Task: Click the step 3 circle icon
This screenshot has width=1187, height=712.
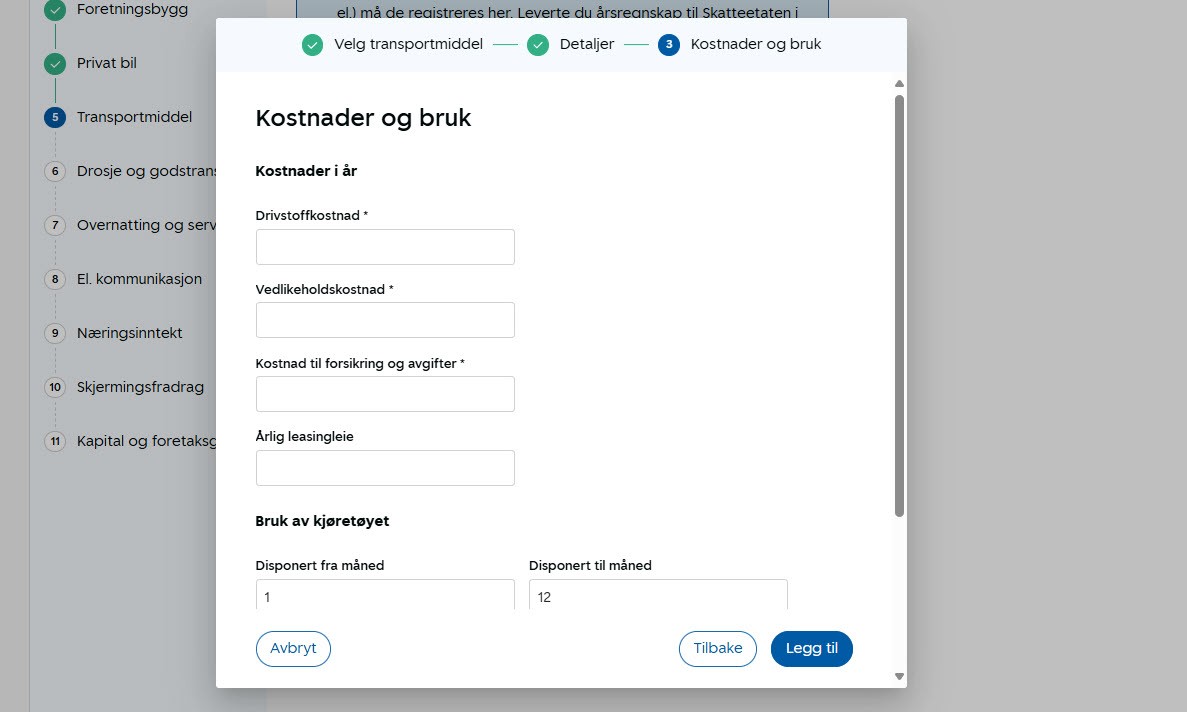Action: (669, 45)
